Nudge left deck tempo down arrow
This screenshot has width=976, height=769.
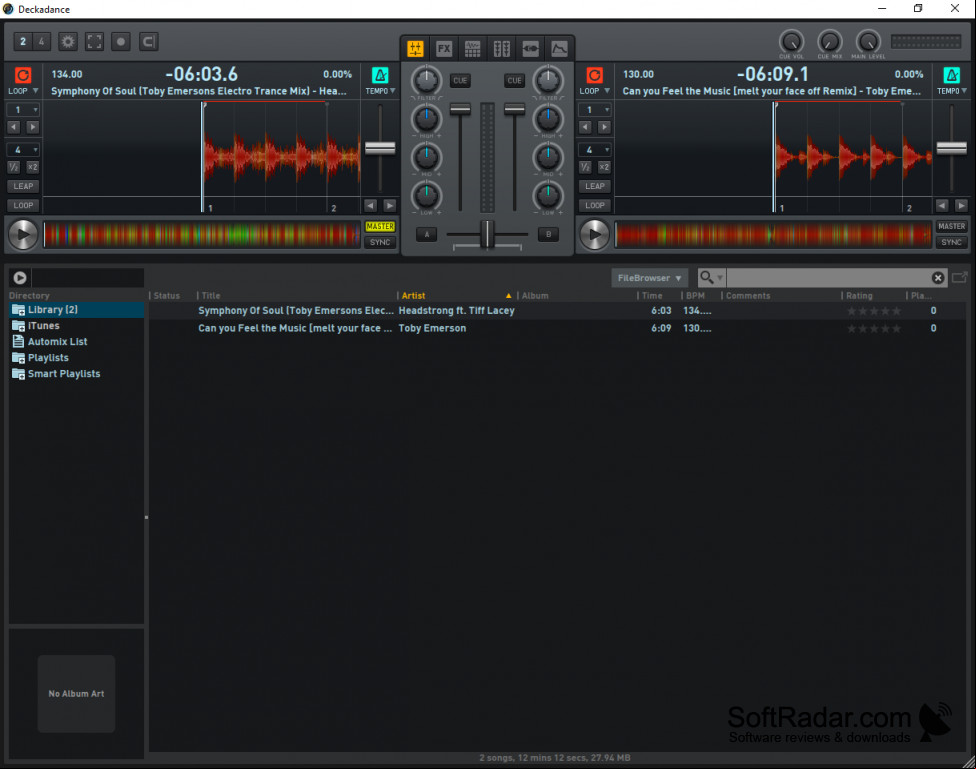370,205
